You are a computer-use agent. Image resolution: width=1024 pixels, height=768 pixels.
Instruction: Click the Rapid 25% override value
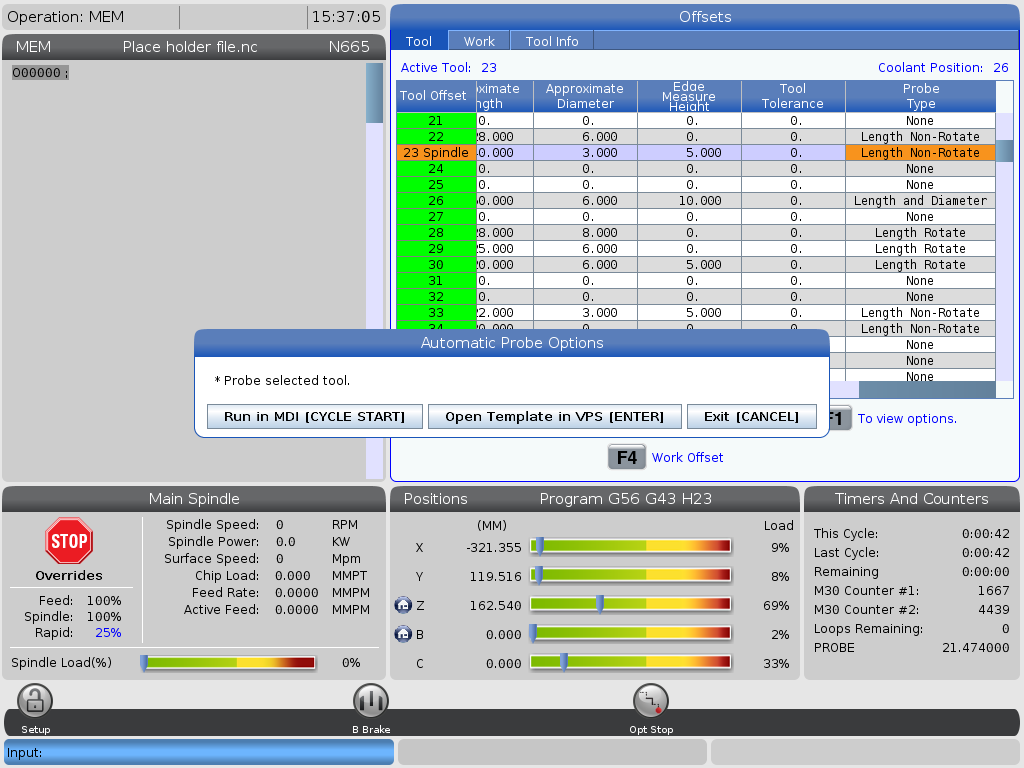[x=108, y=632]
